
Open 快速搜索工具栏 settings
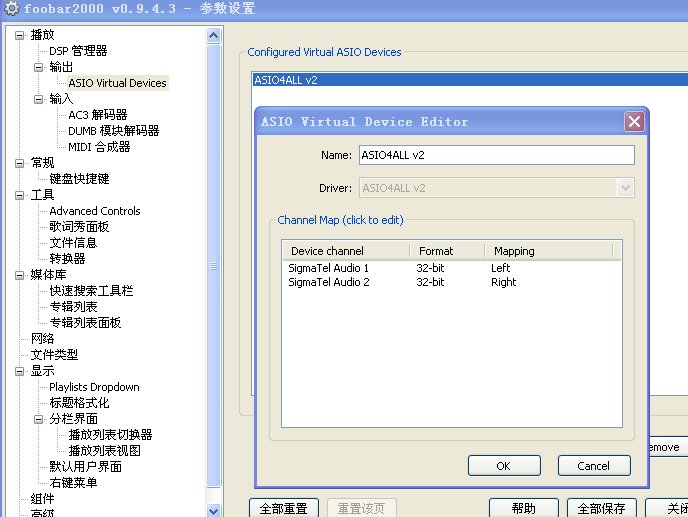click(91, 291)
